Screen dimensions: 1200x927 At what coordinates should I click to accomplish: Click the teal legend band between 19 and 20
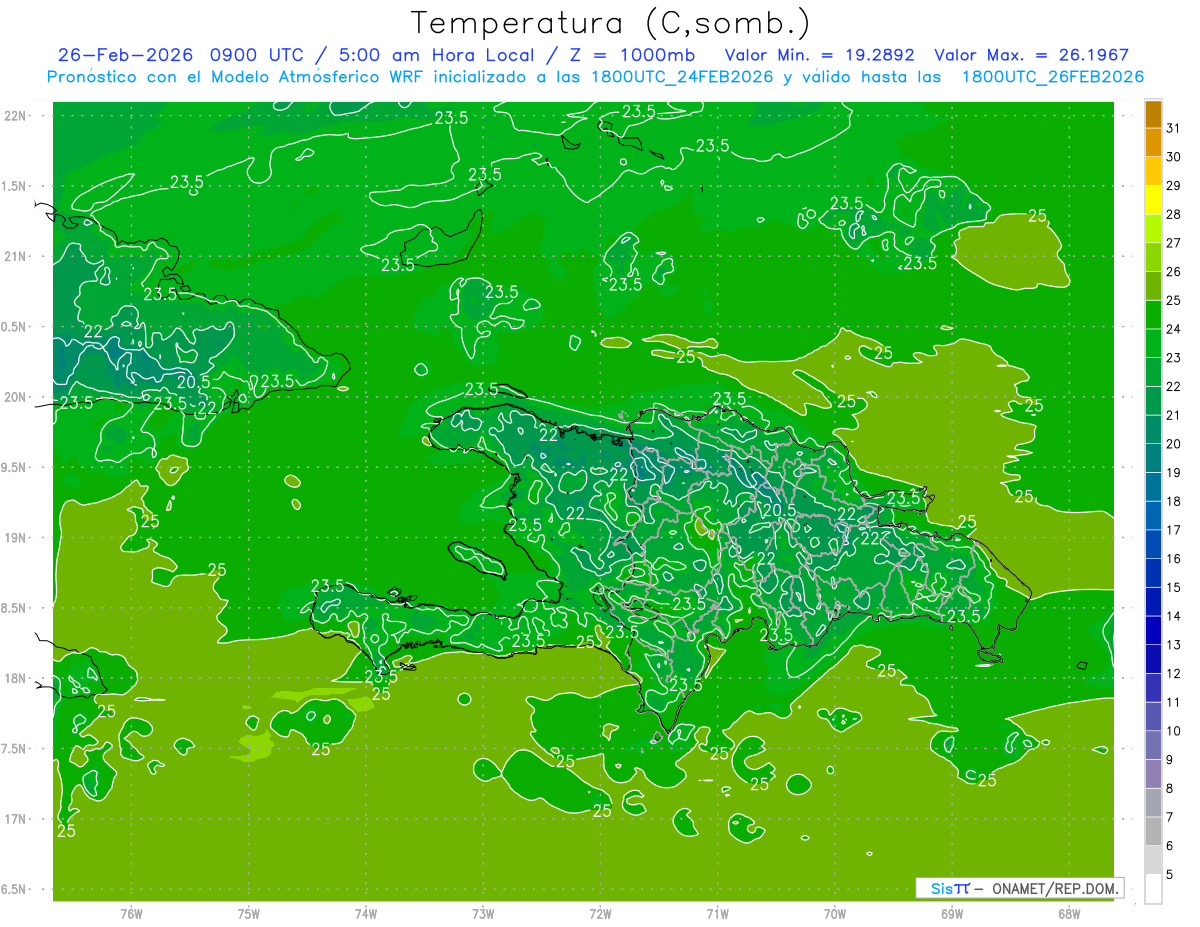[x=1153, y=458]
